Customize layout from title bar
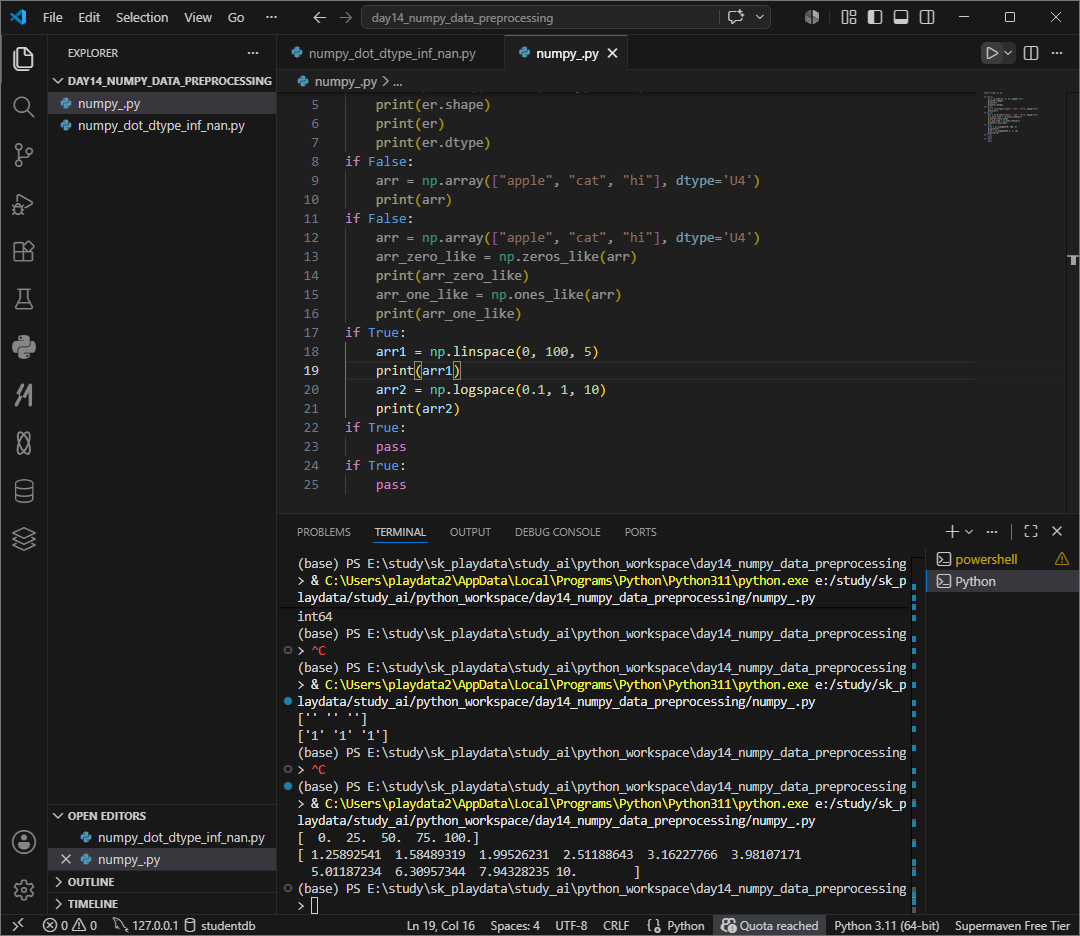 point(849,17)
